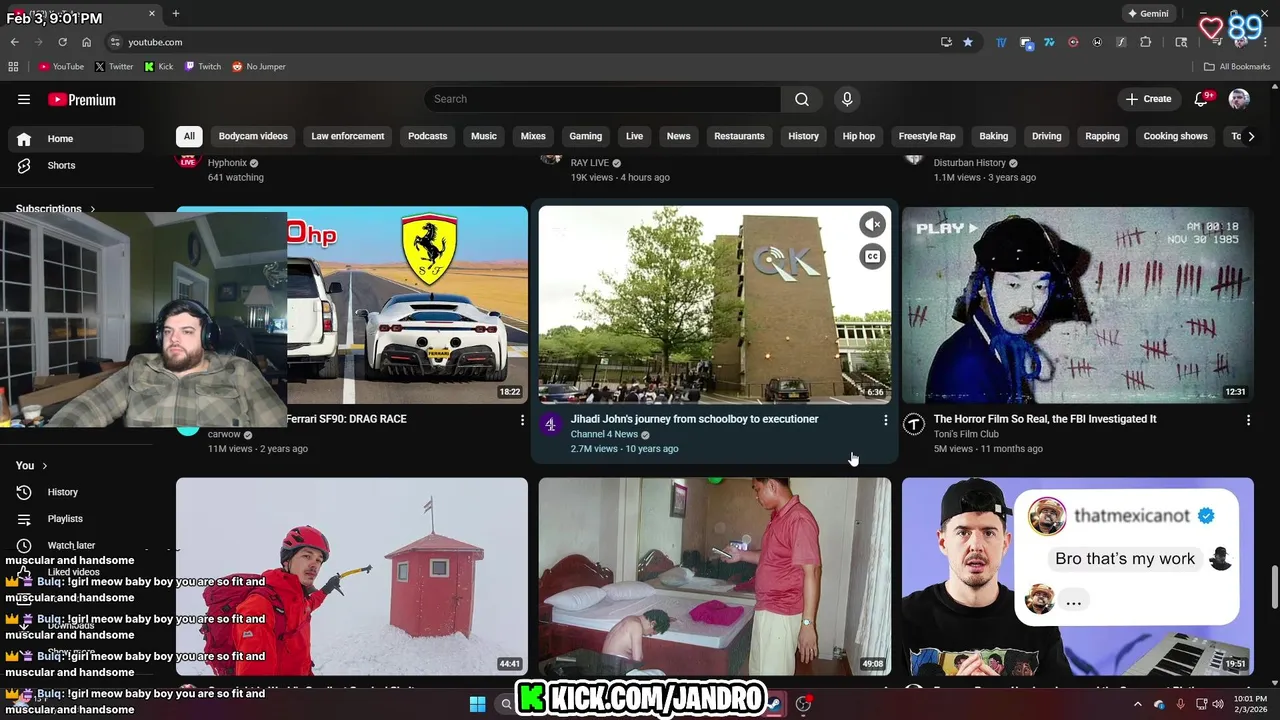Select the Baking chip
Screen dimensions: 1280x720
pyautogui.click(x=994, y=136)
